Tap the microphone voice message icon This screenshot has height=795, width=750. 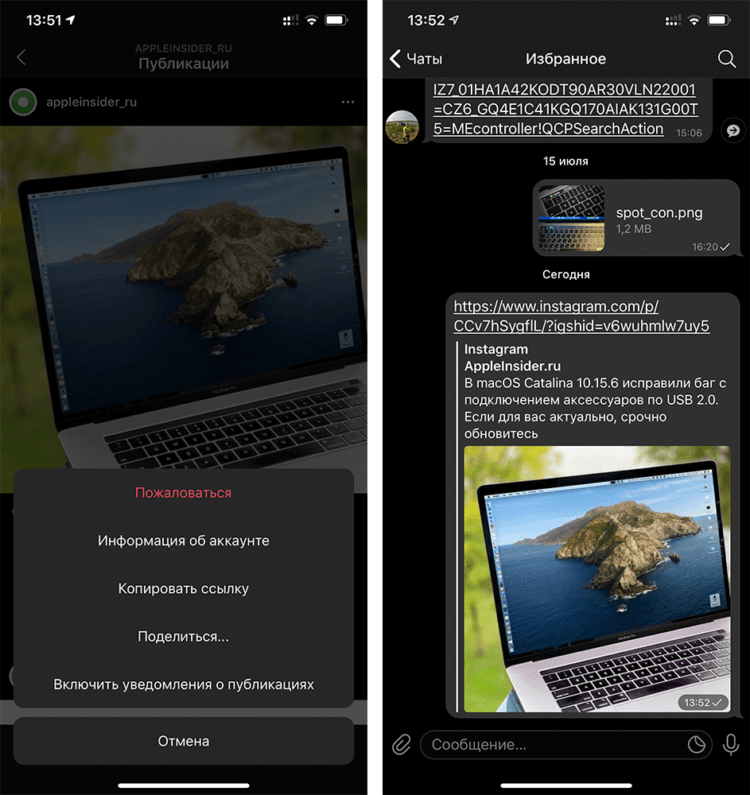pyautogui.click(x=731, y=744)
